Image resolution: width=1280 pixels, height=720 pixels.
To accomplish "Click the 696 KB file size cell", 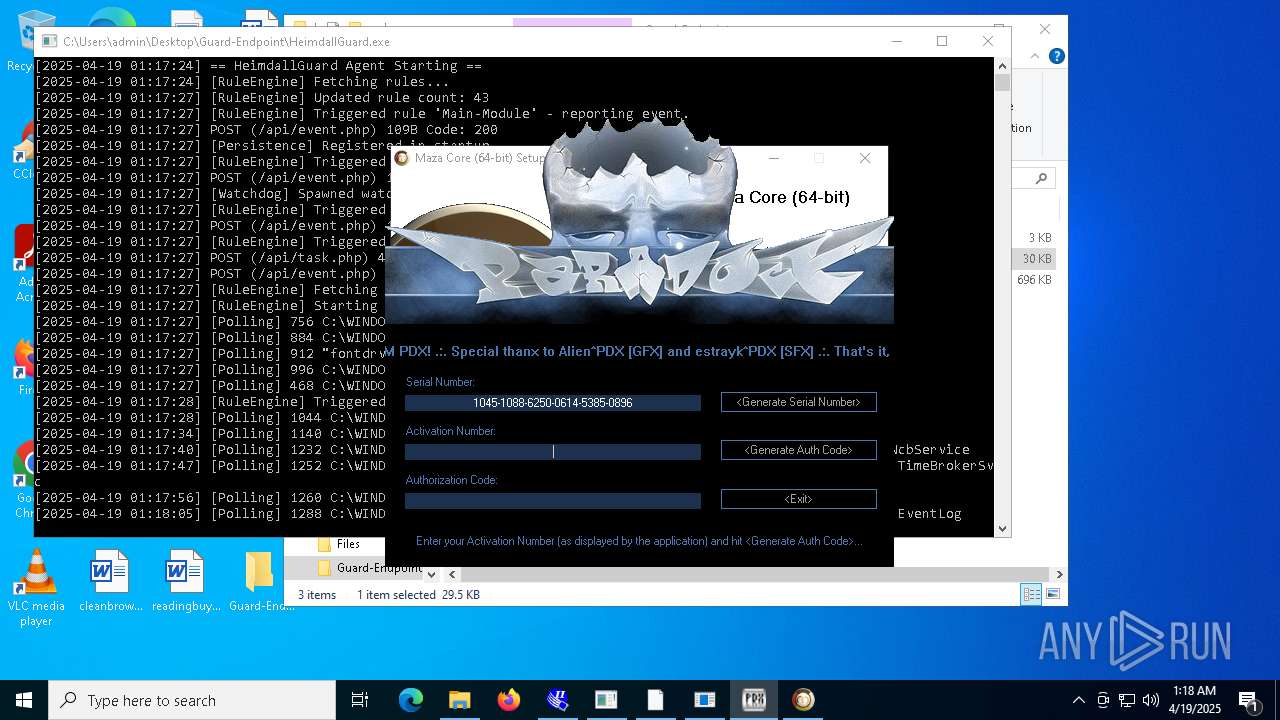I will (x=1034, y=280).
